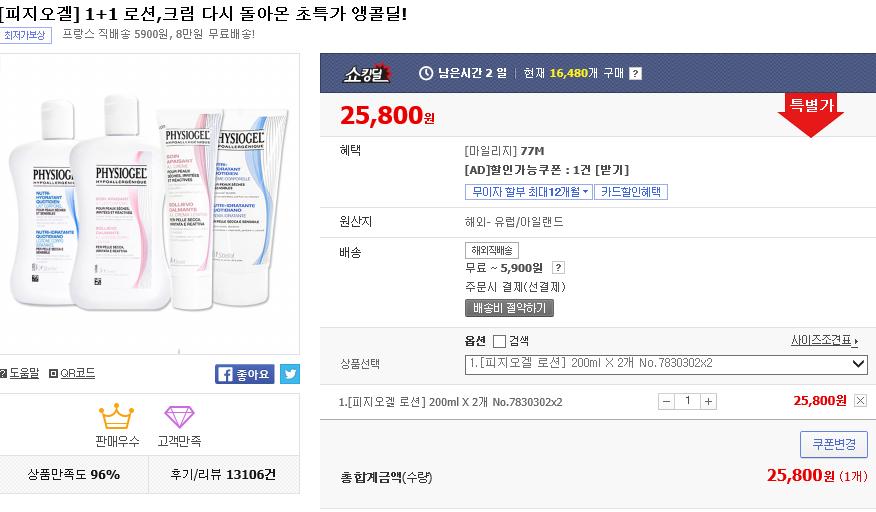
Task: Remove the selected Physiogel lotion item
Action: pyautogui.click(x=861, y=401)
